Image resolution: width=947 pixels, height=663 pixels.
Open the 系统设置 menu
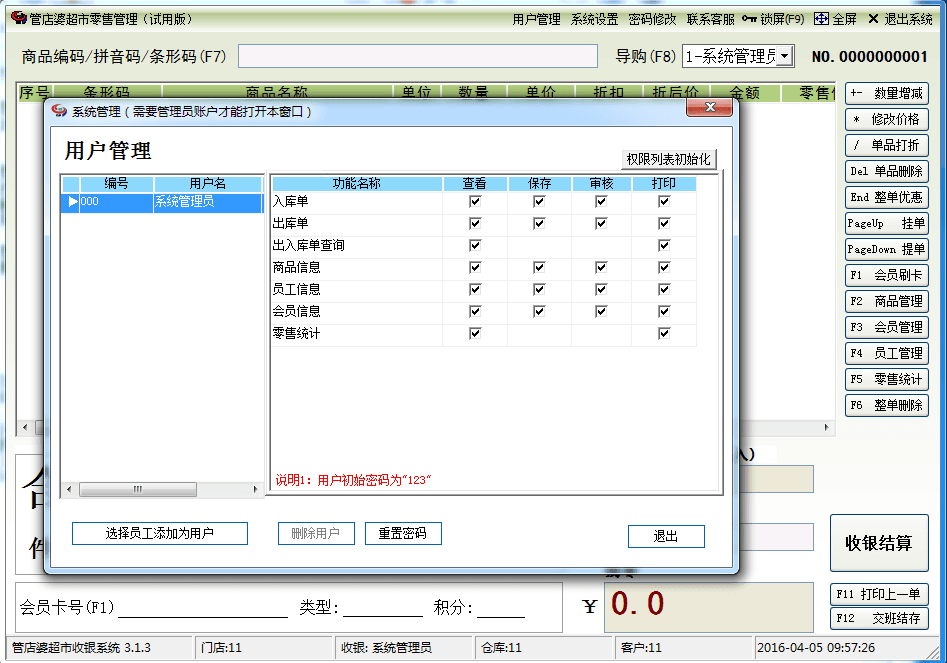pyautogui.click(x=594, y=19)
